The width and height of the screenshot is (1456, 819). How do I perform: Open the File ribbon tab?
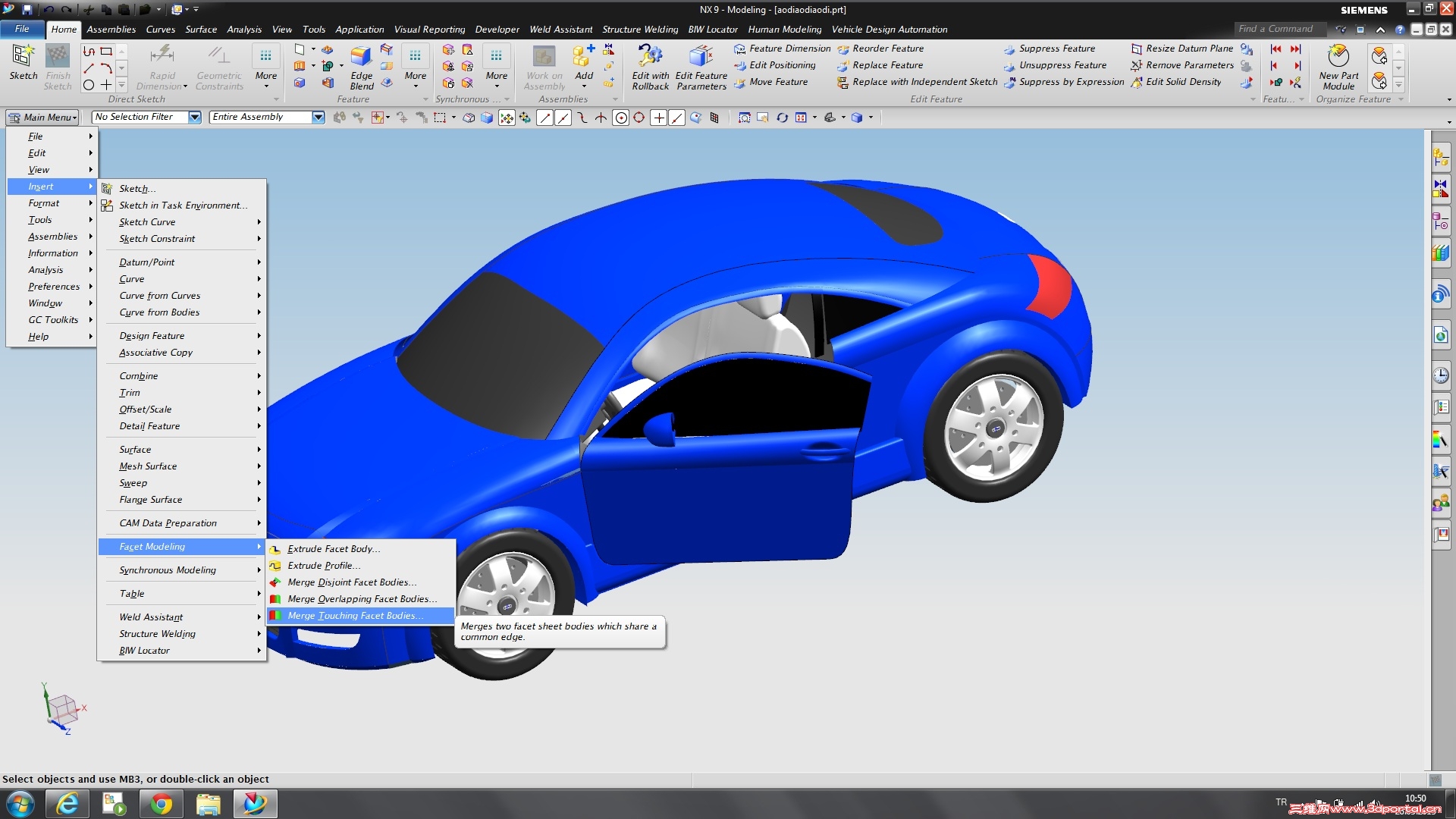[x=22, y=29]
